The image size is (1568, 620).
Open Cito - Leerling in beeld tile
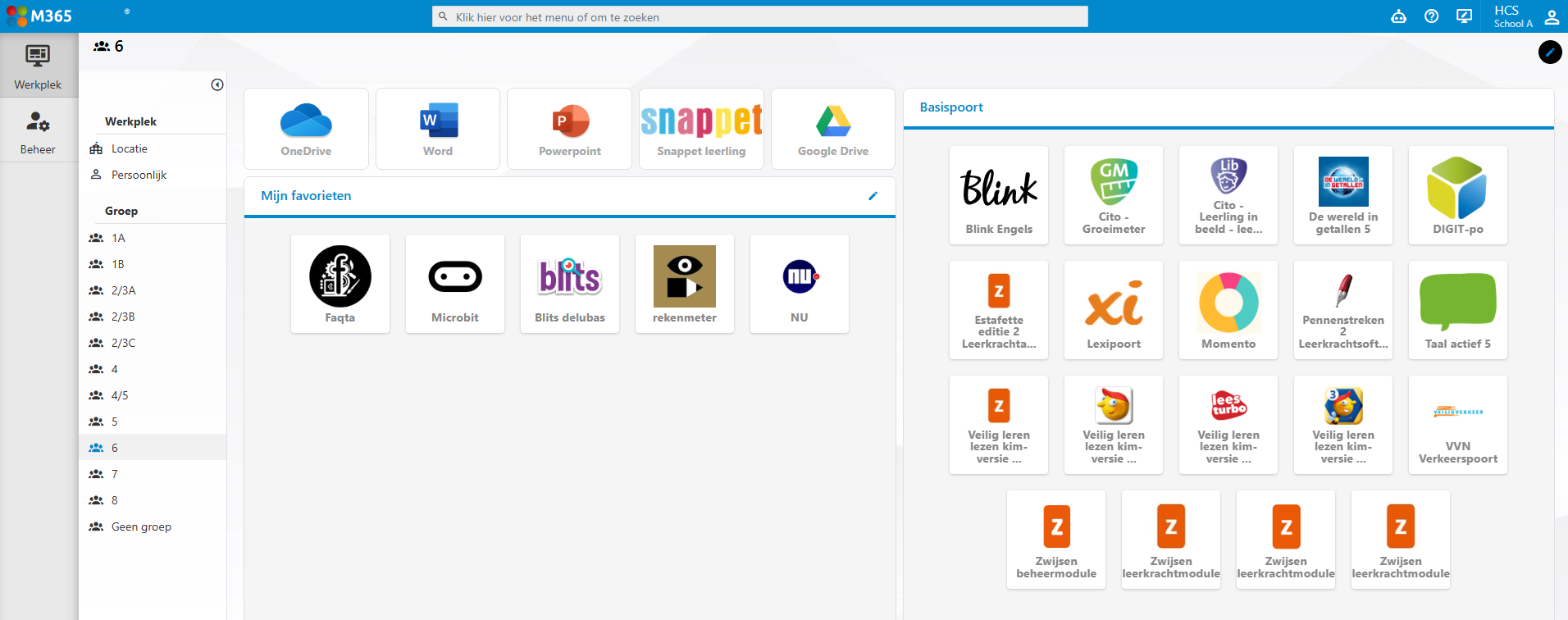click(x=1228, y=195)
